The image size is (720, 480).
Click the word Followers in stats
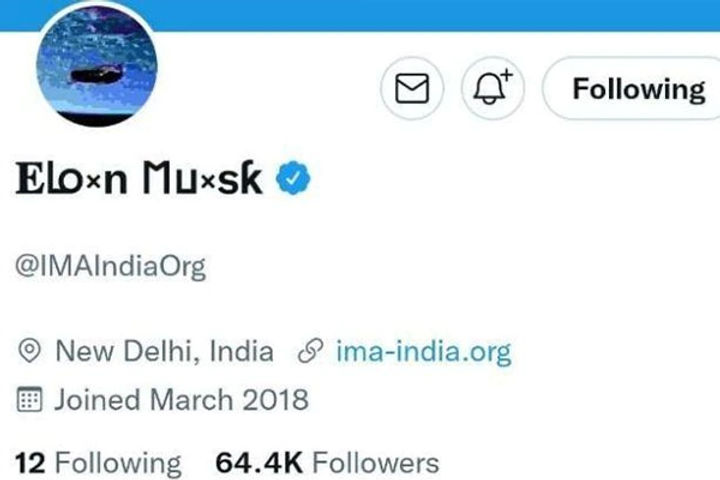[376, 463]
